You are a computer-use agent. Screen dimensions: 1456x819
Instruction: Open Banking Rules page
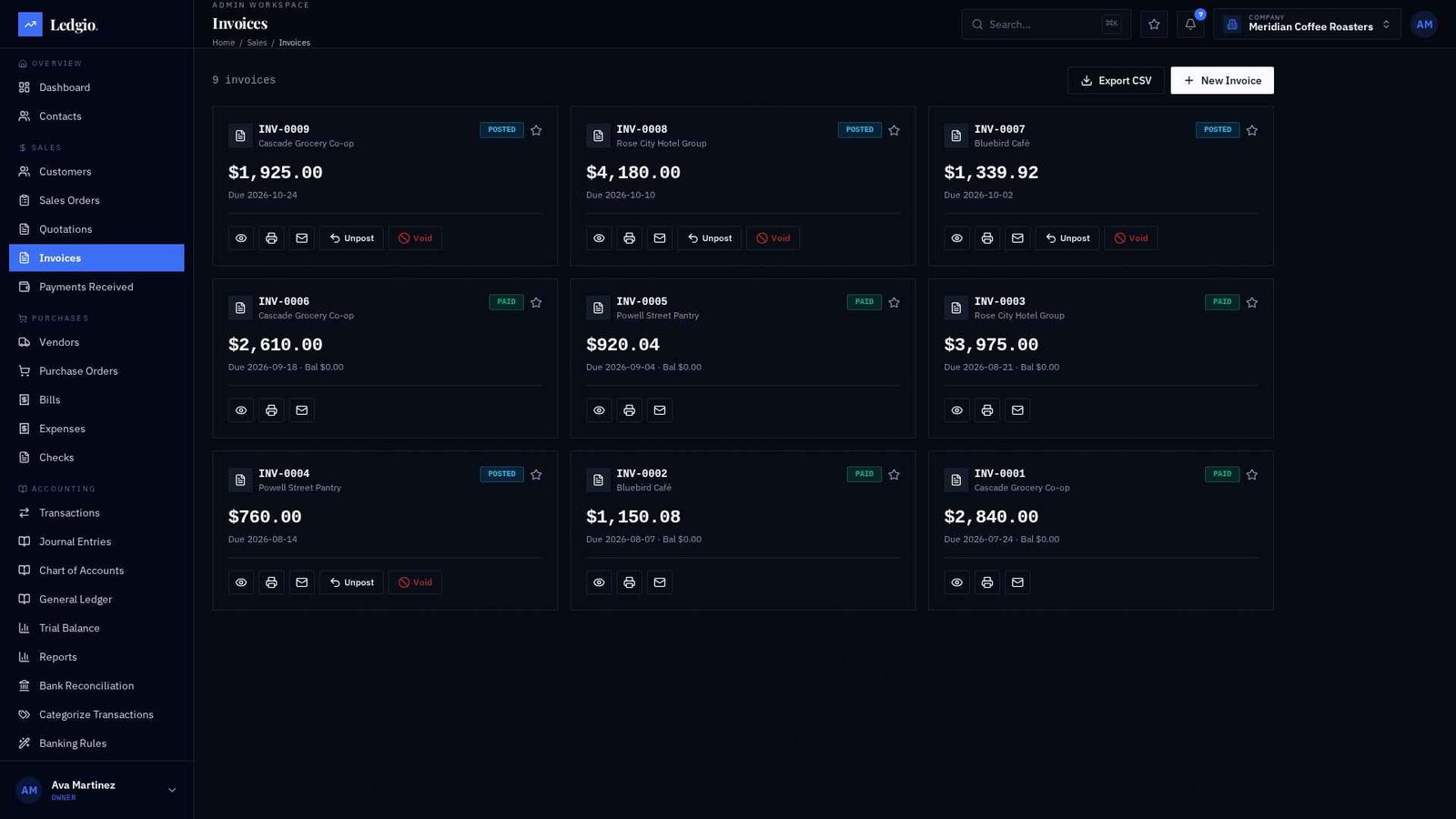[96, 743]
